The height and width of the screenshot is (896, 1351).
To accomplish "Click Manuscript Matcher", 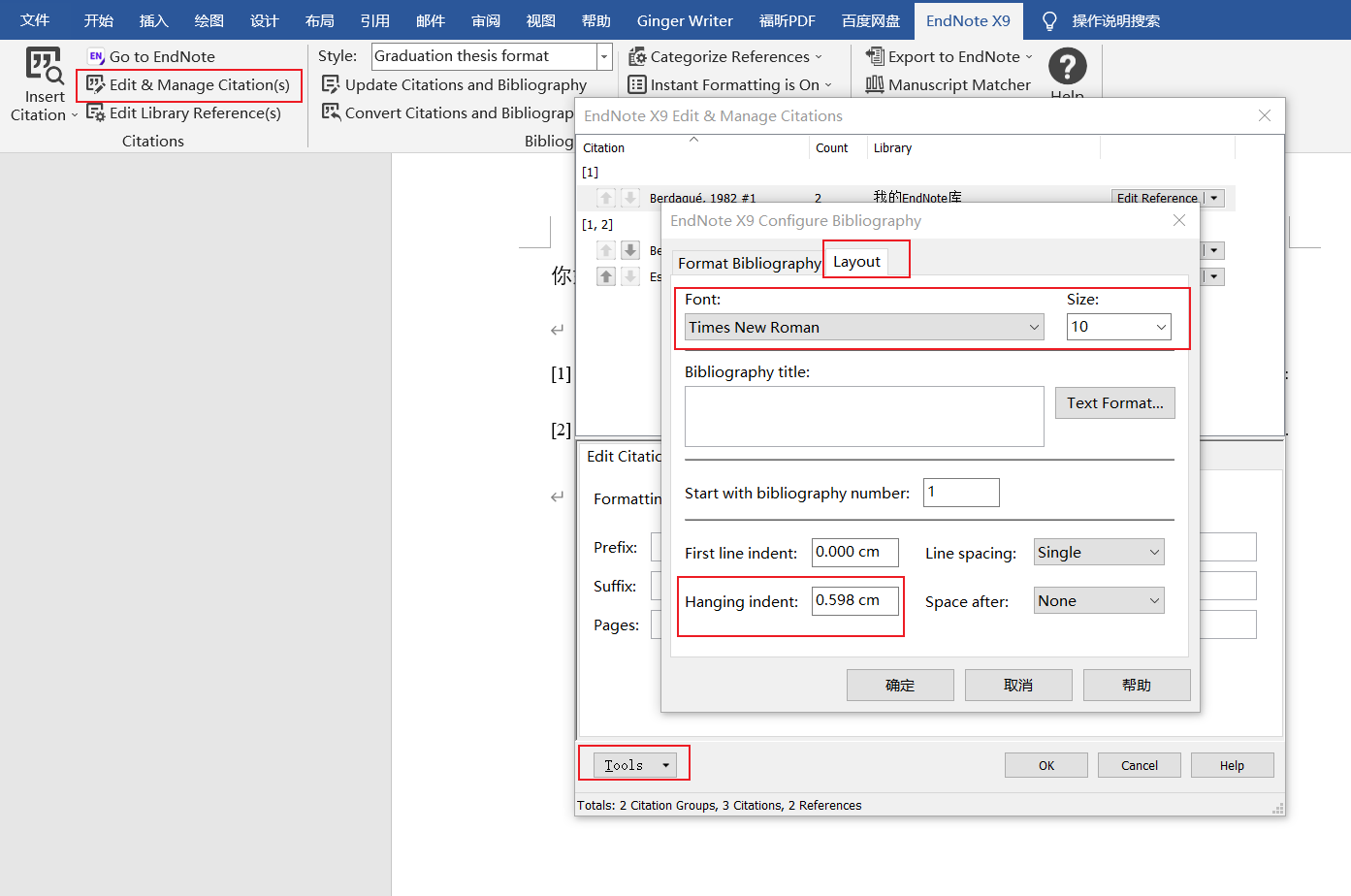I will [x=949, y=85].
